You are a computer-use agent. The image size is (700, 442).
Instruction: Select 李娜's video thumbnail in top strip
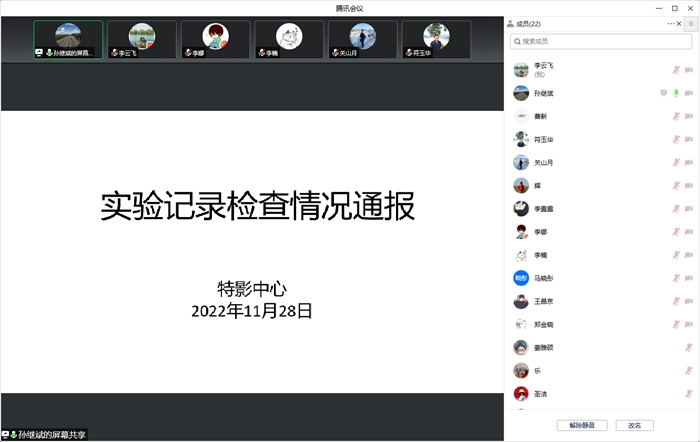(214, 40)
